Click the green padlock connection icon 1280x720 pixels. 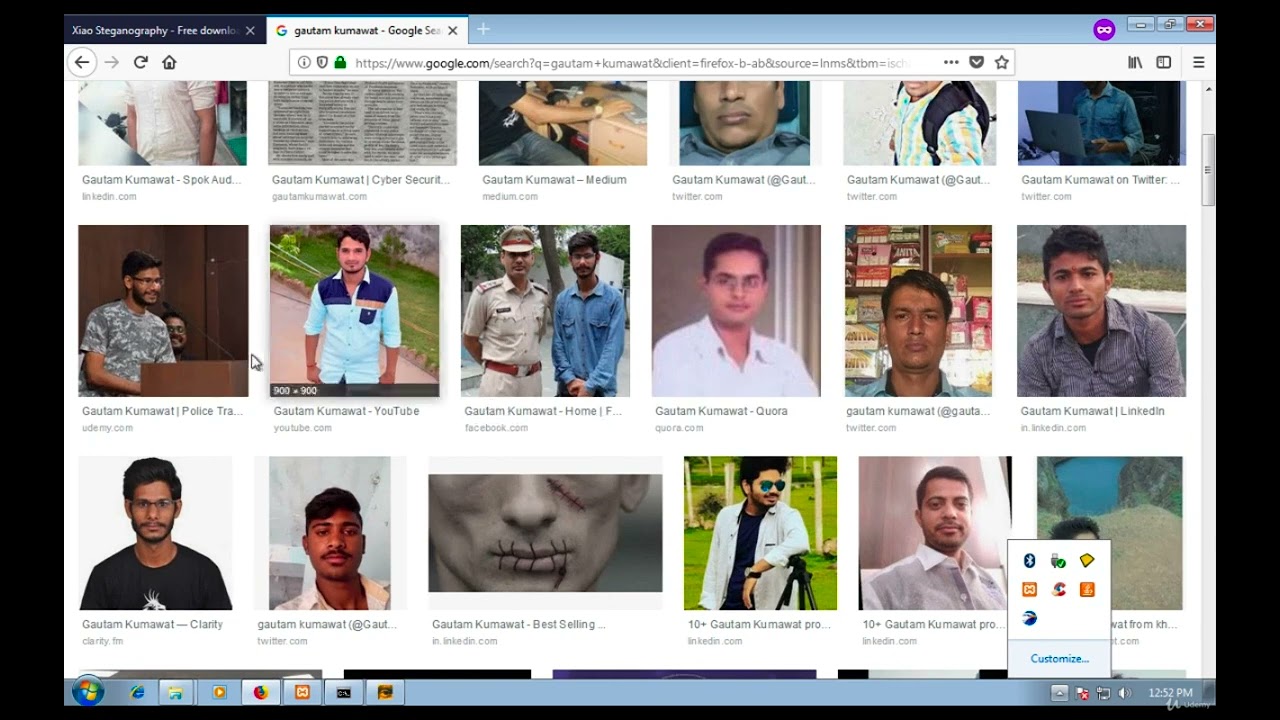pos(340,62)
